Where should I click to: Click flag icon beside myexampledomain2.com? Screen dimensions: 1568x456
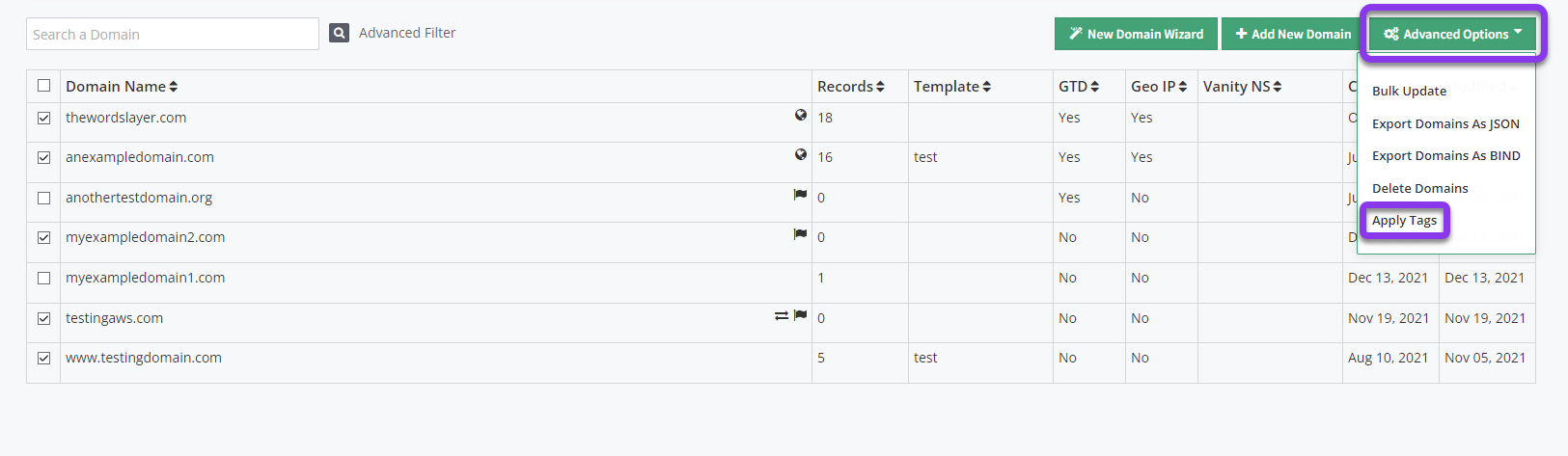(x=800, y=234)
